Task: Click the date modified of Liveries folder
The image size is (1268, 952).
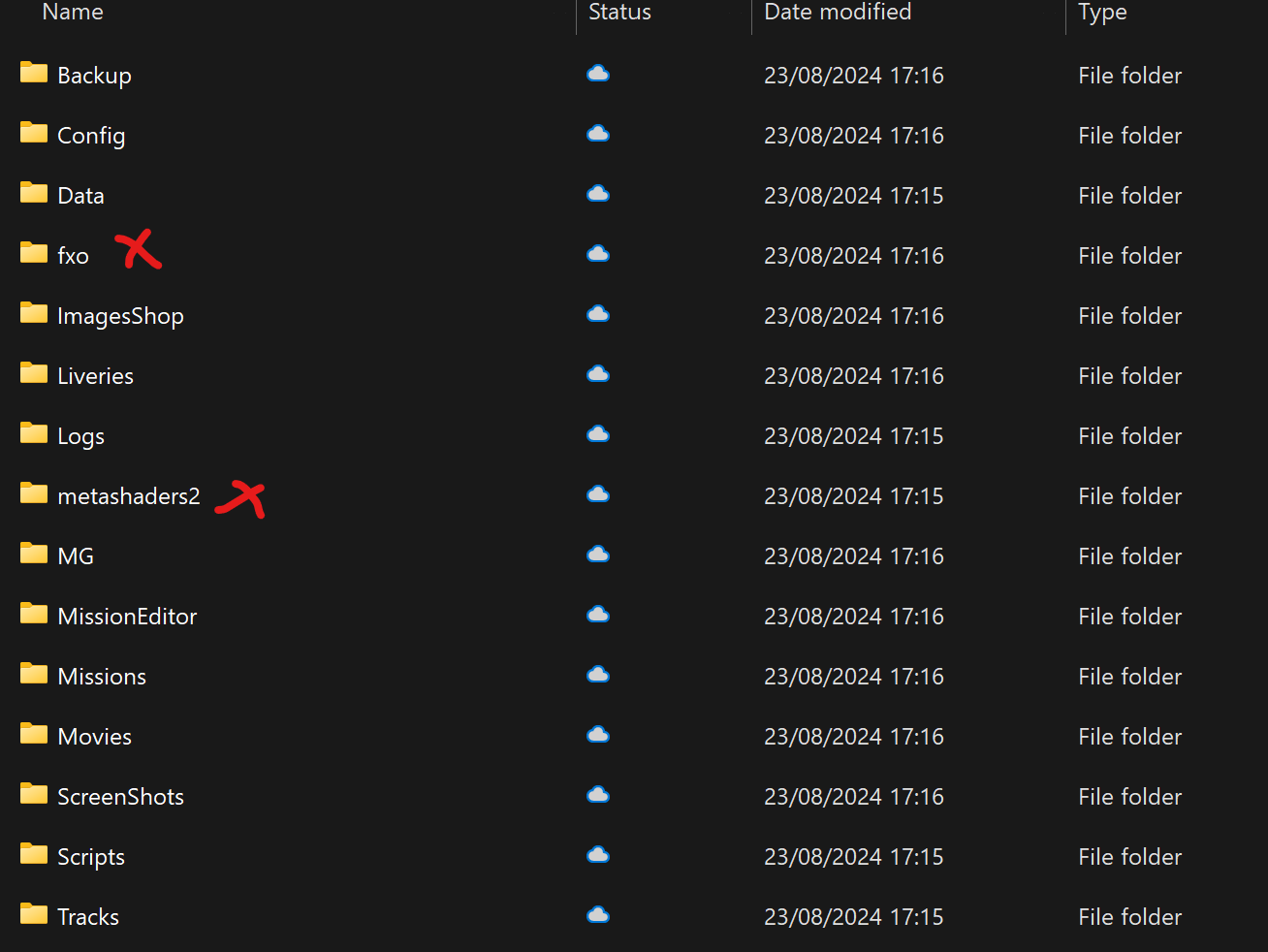Action: pyautogui.click(x=854, y=376)
